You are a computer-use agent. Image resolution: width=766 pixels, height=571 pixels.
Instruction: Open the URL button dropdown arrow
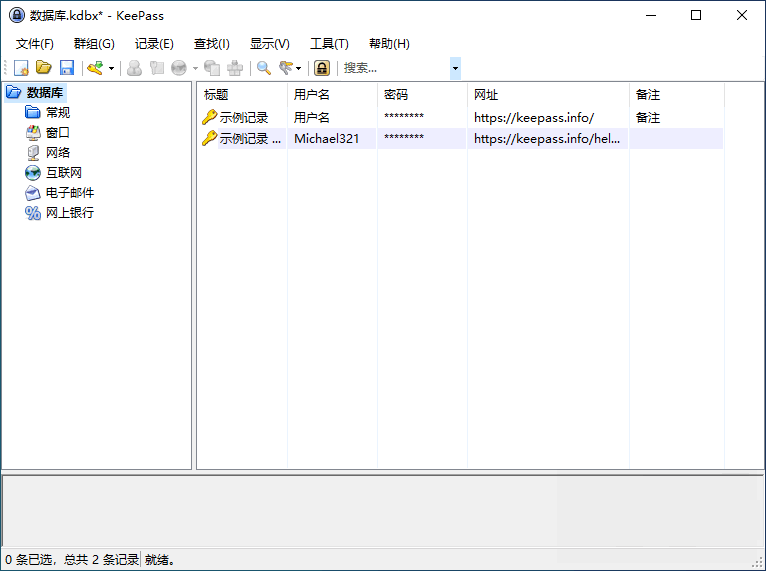pyautogui.click(x=195, y=68)
